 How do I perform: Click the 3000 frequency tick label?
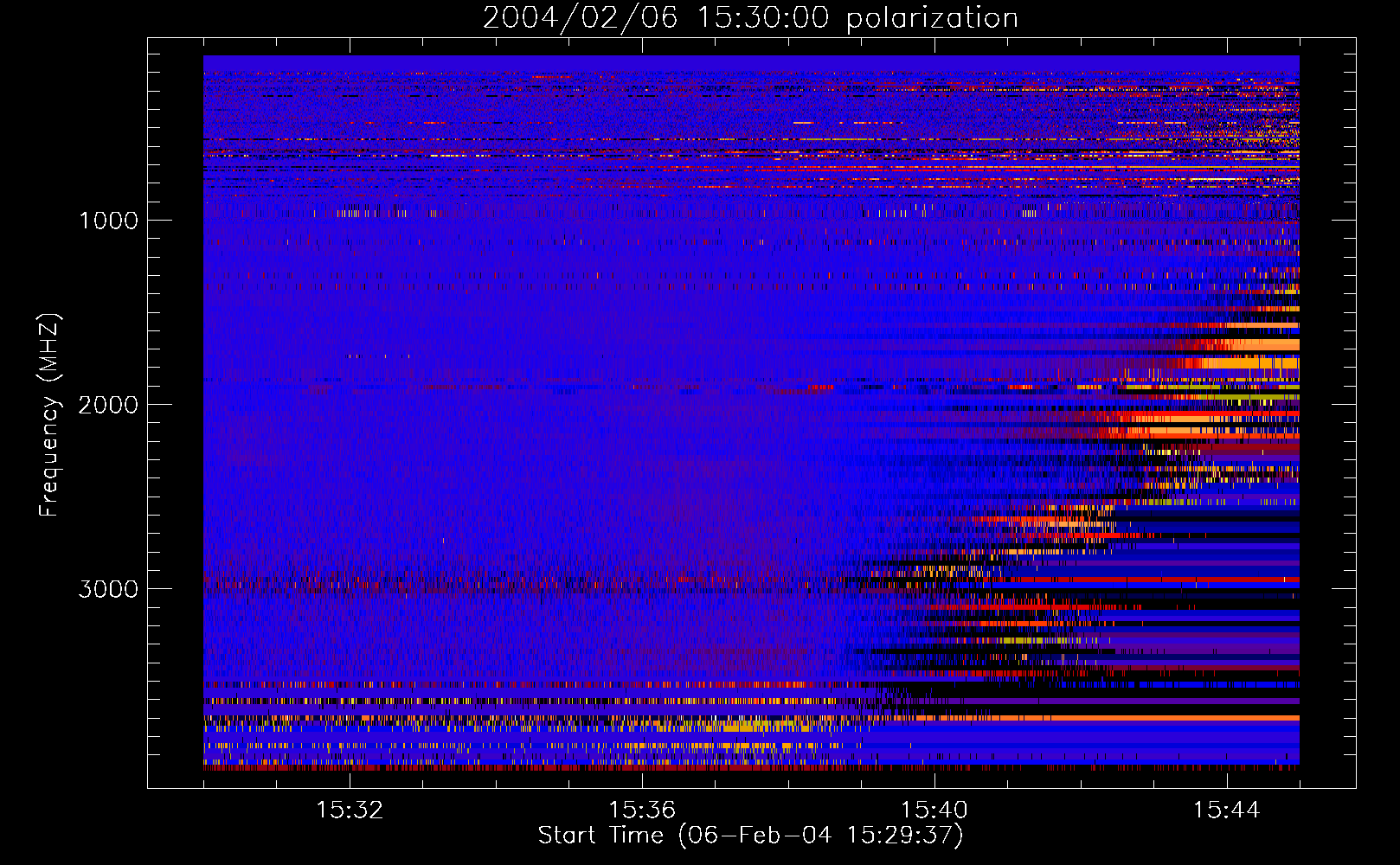pyautogui.click(x=108, y=589)
